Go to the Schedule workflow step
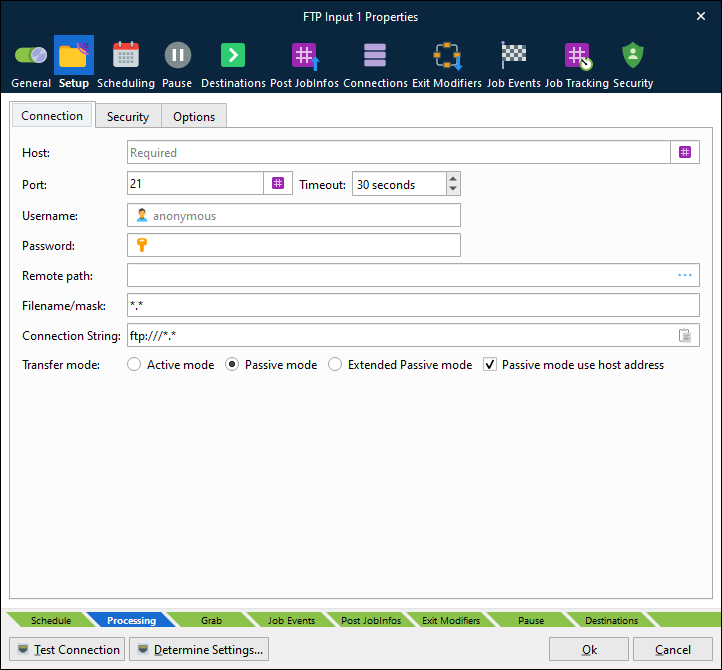 pos(51,620)
